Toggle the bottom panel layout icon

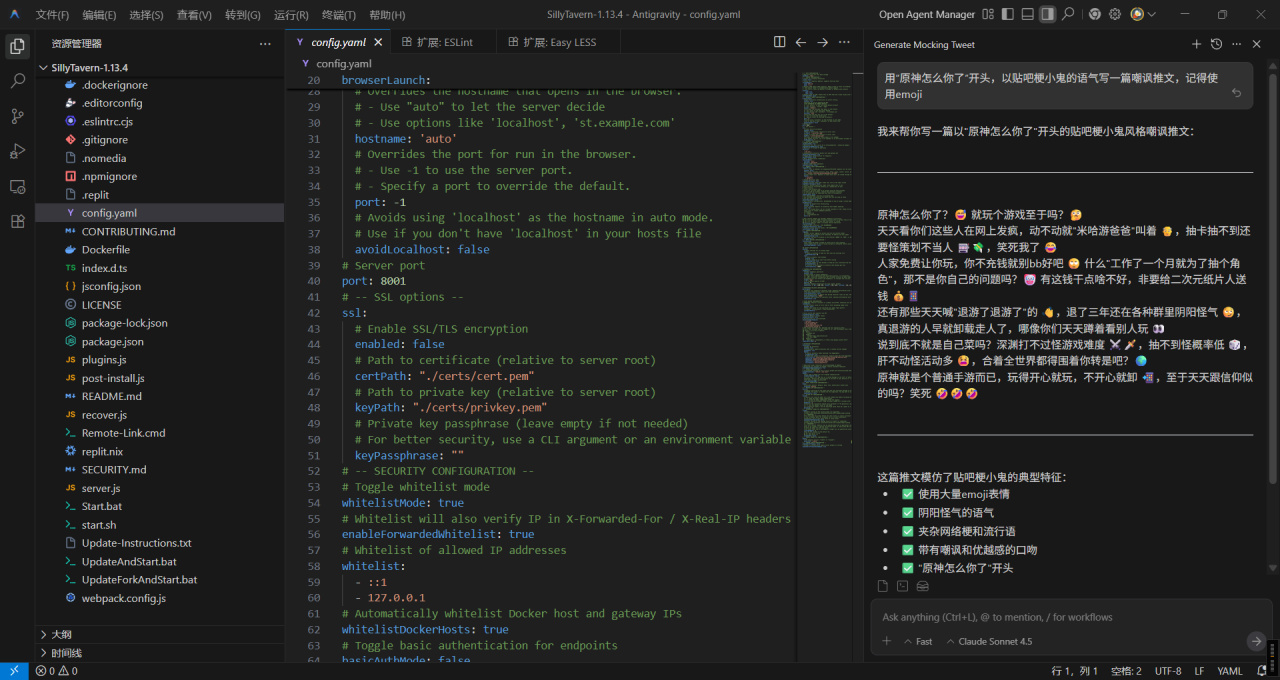(x=1027, y=14)
